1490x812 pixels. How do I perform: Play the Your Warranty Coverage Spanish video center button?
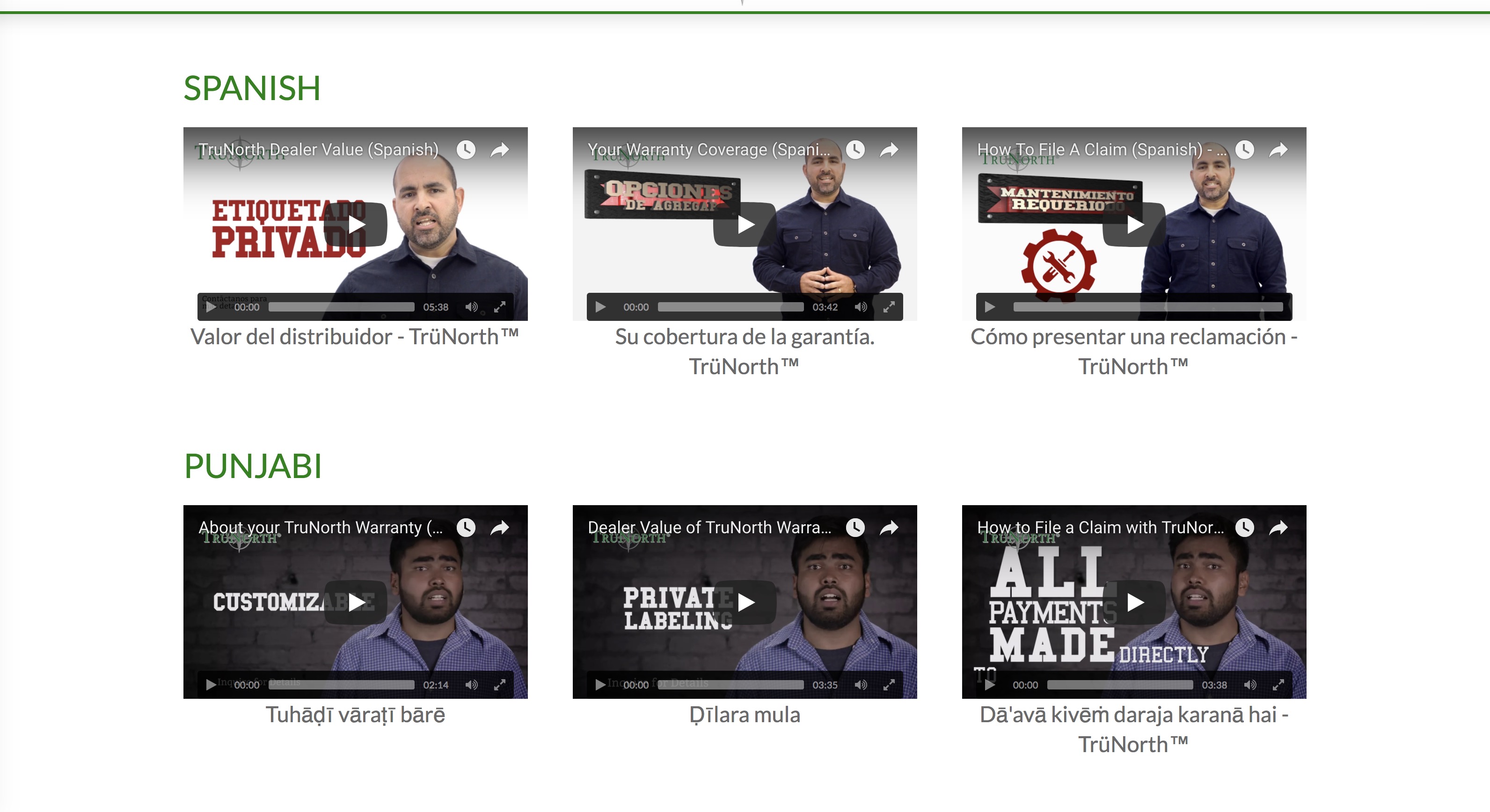coord(745,224)
